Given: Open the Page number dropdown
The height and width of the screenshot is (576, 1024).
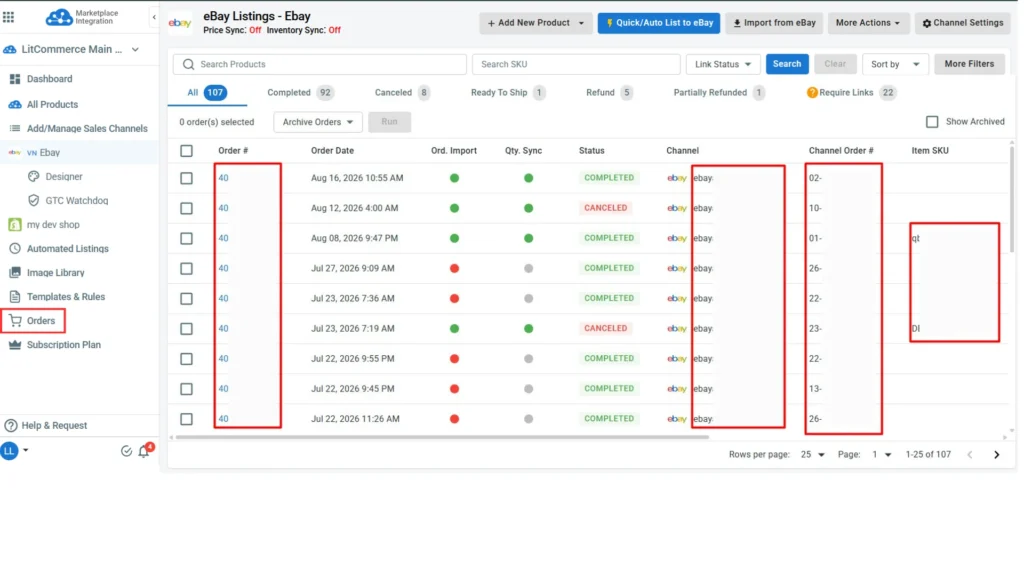Looking at the screenshot, I should pos(881,455).
